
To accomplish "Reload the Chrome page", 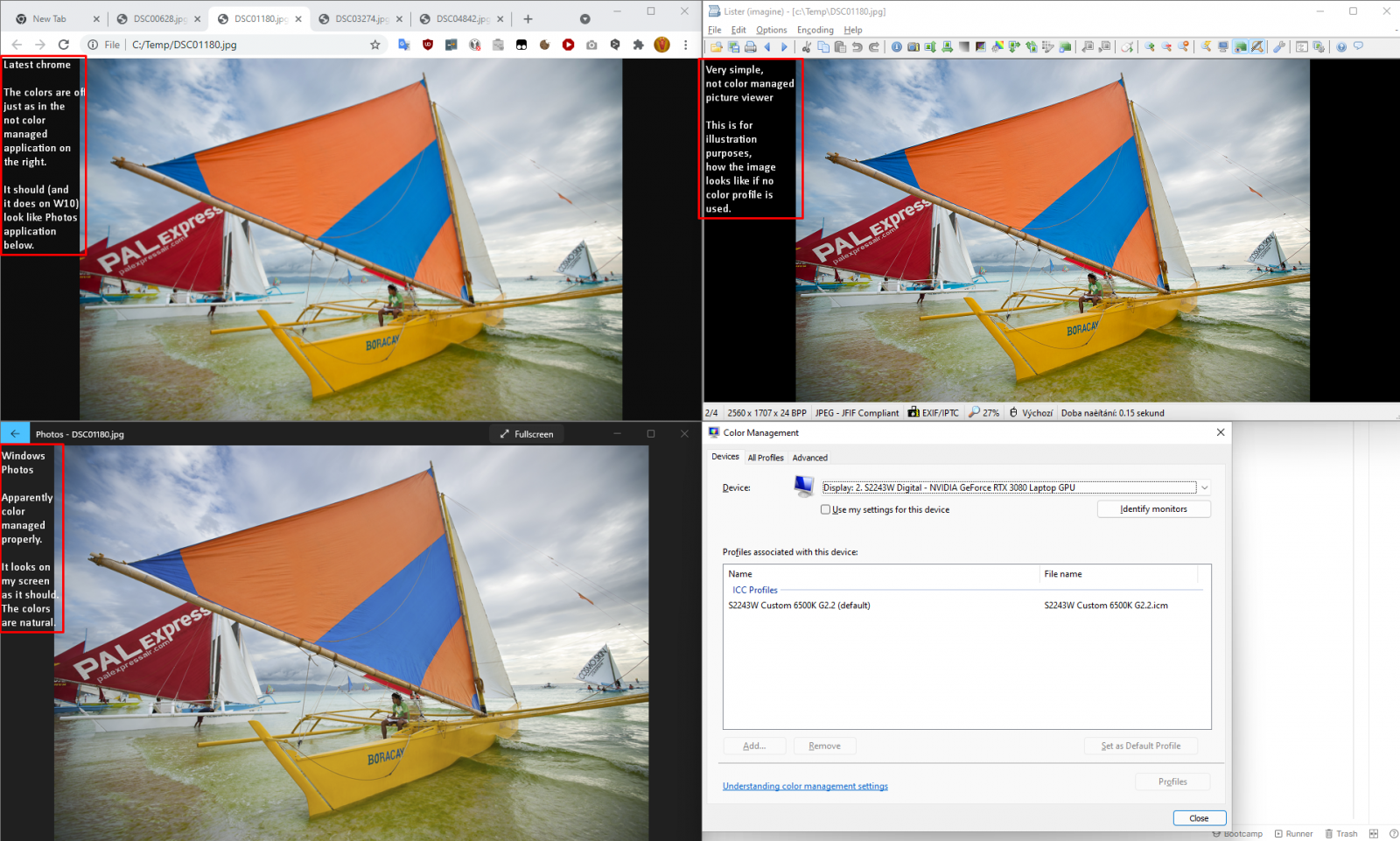I will pos(63,45).
